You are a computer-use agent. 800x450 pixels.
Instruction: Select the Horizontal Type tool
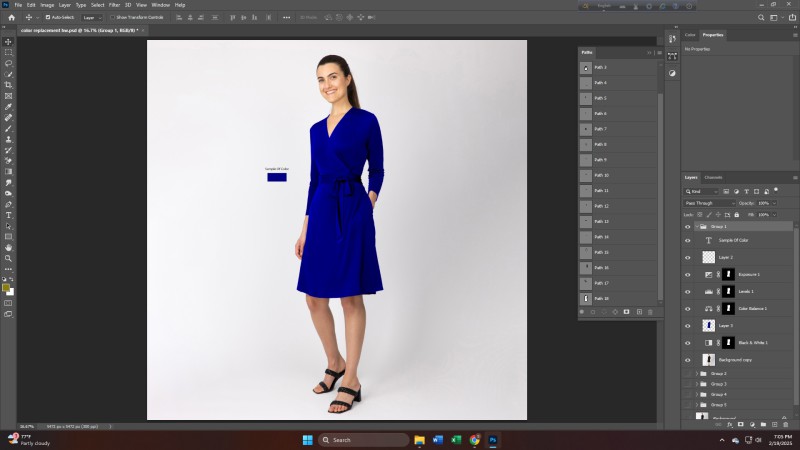coord(8,214)
